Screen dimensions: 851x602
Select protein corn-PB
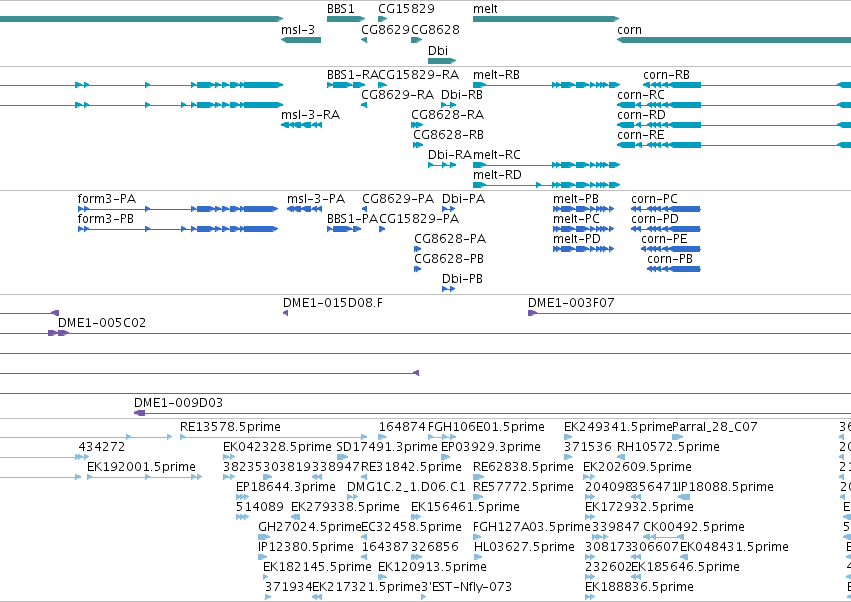pyautogui.click(x=670, y=259)
